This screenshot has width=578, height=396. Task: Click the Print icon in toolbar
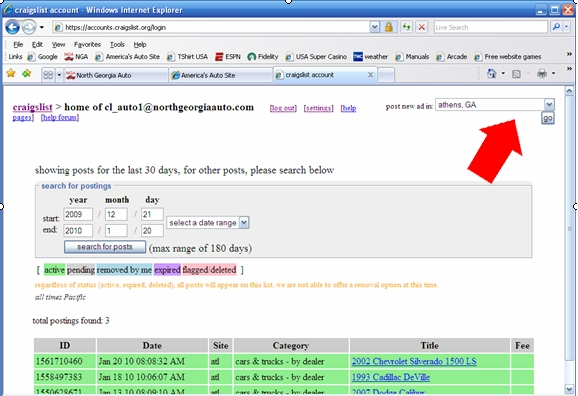click(542, 74)
